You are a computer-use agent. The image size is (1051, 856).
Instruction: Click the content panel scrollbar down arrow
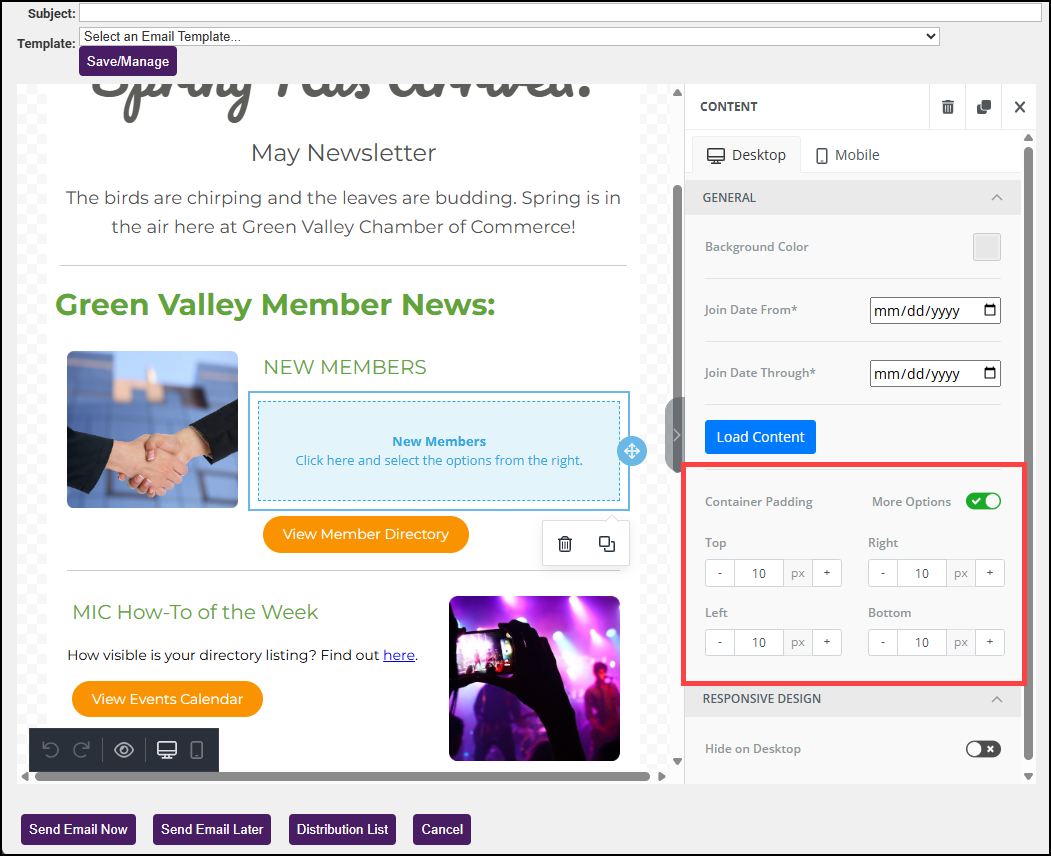(x=1028, y=777)
